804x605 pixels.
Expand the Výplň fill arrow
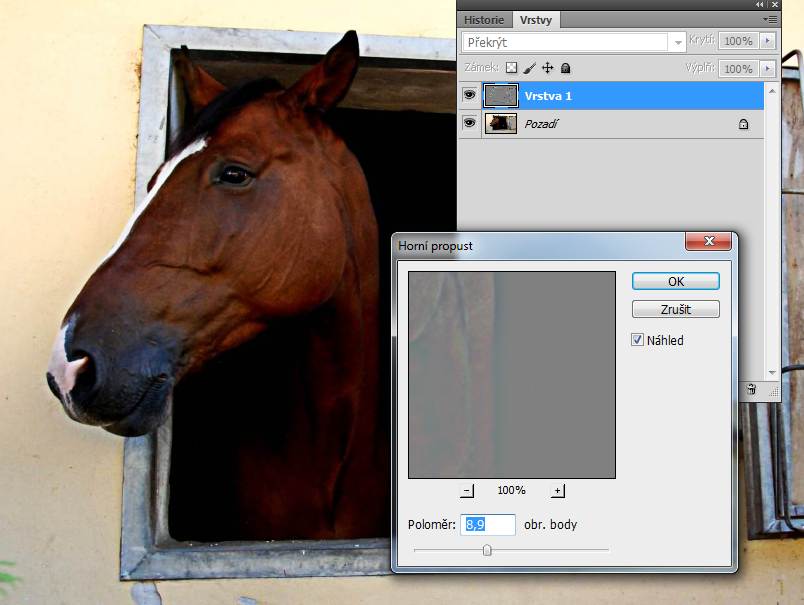tap(768, 68)
